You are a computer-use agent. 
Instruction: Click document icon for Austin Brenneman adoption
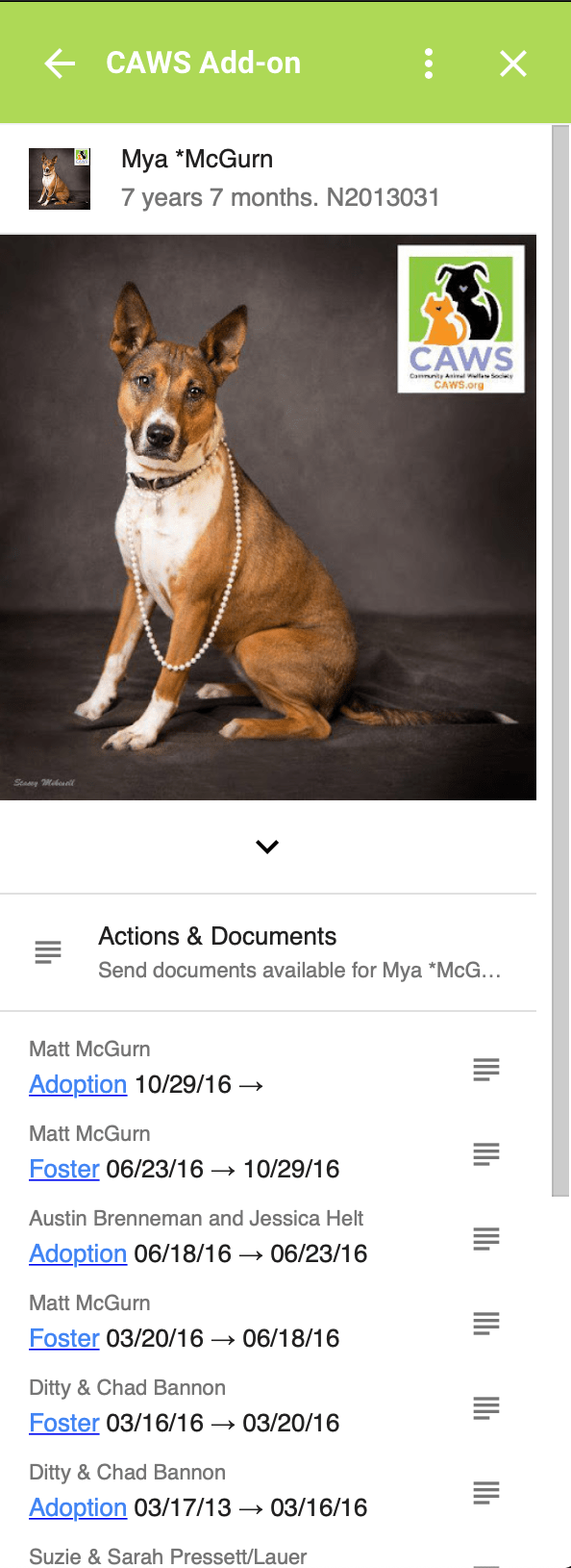[486, 1238]
